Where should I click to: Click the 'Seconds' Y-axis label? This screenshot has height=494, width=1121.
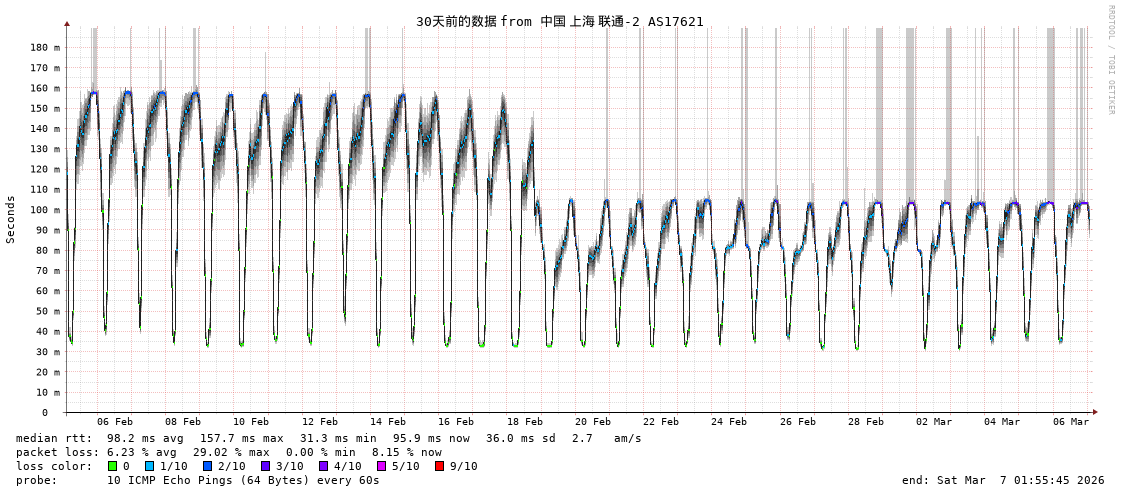[11, 219]
